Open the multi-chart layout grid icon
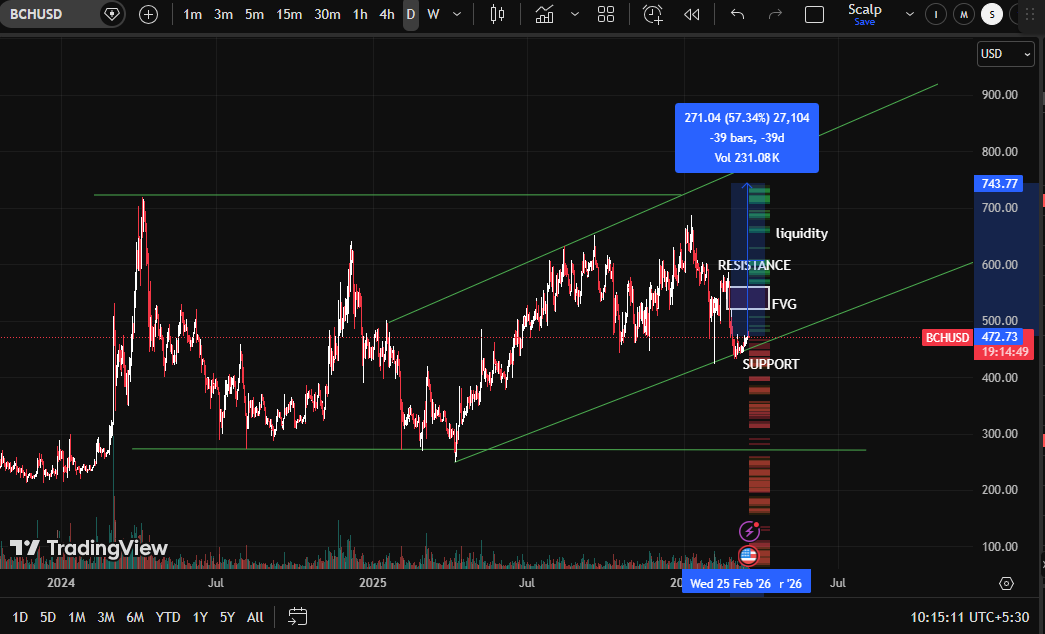 [605, 14]
